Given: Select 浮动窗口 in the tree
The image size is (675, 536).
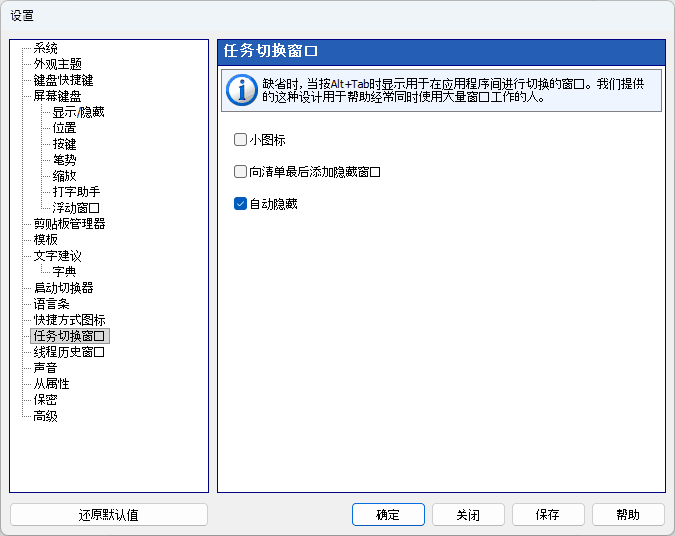Looking at the screenshot, I should [76, 208].
